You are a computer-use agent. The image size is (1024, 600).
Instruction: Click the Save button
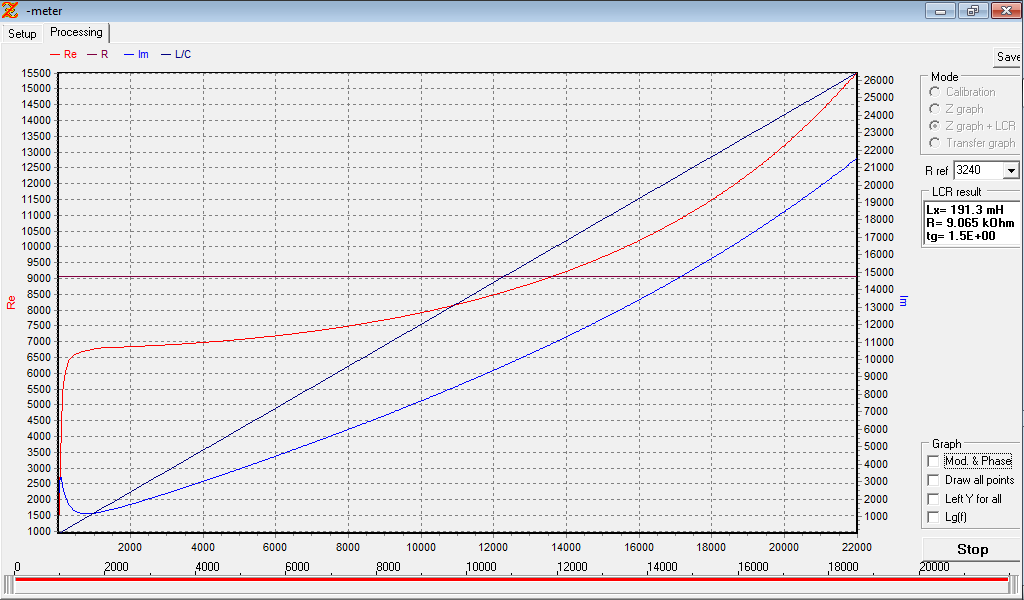(x=1008, y=57)
